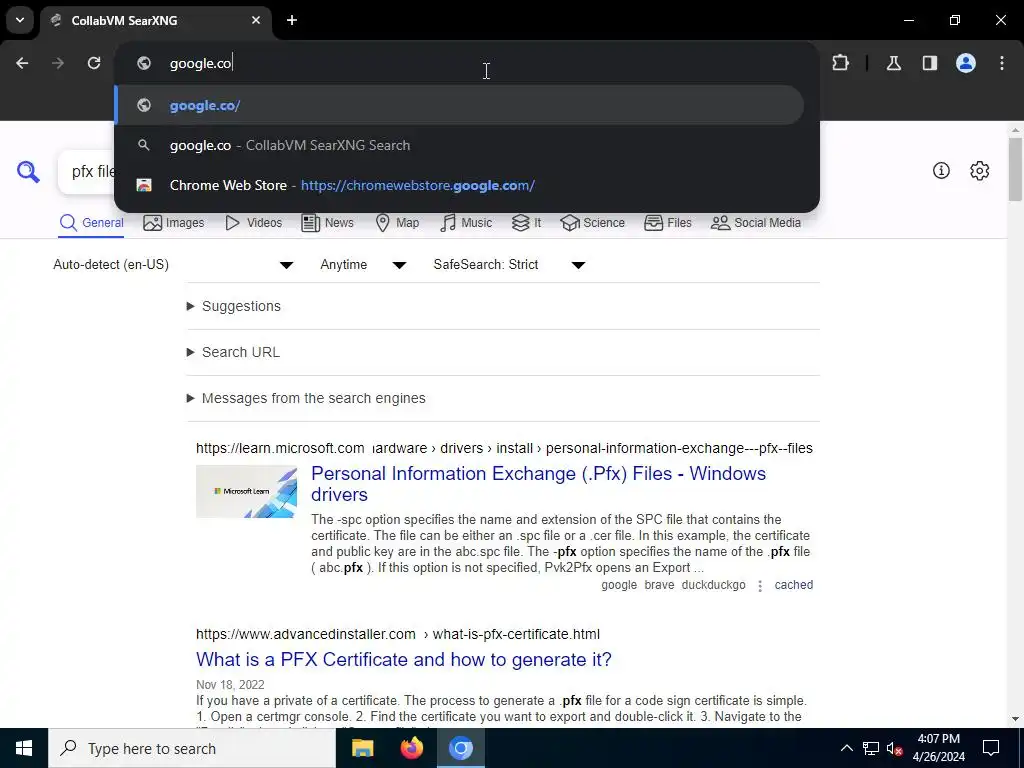Switch to the Images search category

click(x=174, y=223)
